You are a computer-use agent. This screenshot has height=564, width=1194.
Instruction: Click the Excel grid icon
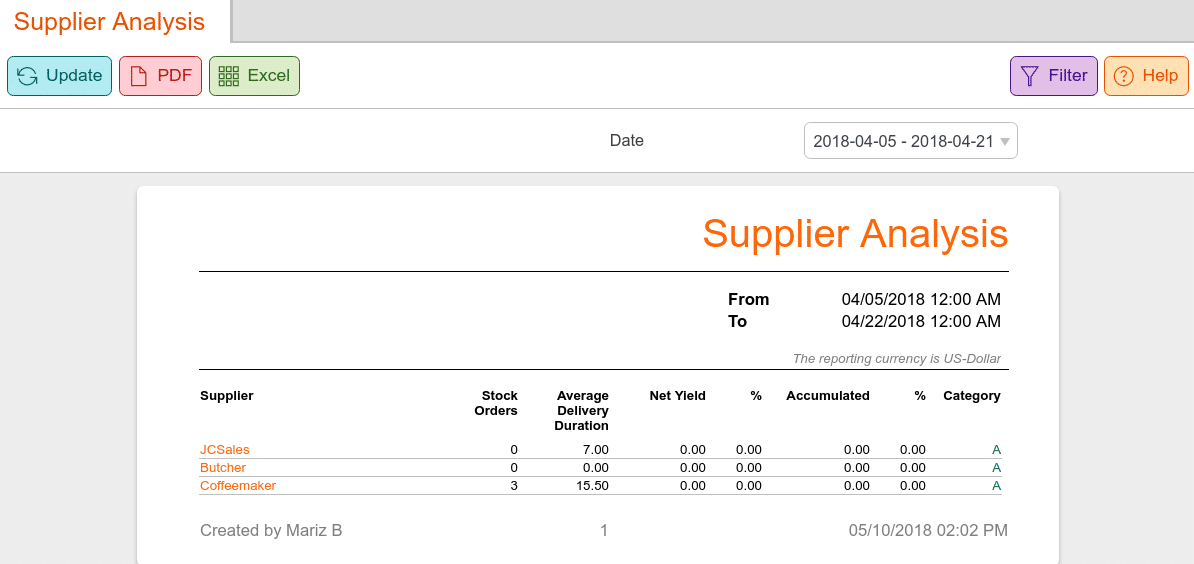(x=228, y=76)
